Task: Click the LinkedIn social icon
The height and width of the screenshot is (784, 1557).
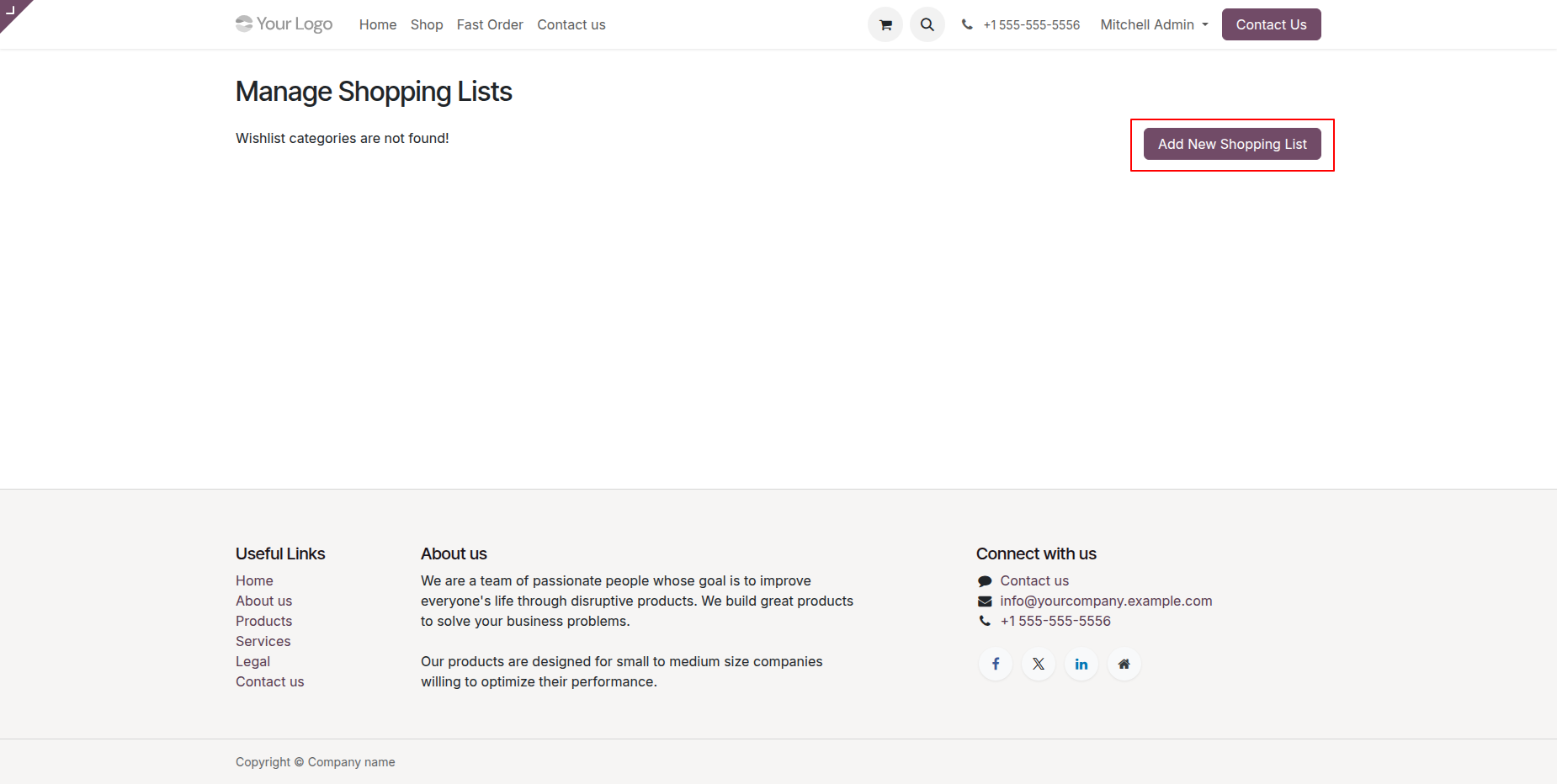Action: point(1081,665)
